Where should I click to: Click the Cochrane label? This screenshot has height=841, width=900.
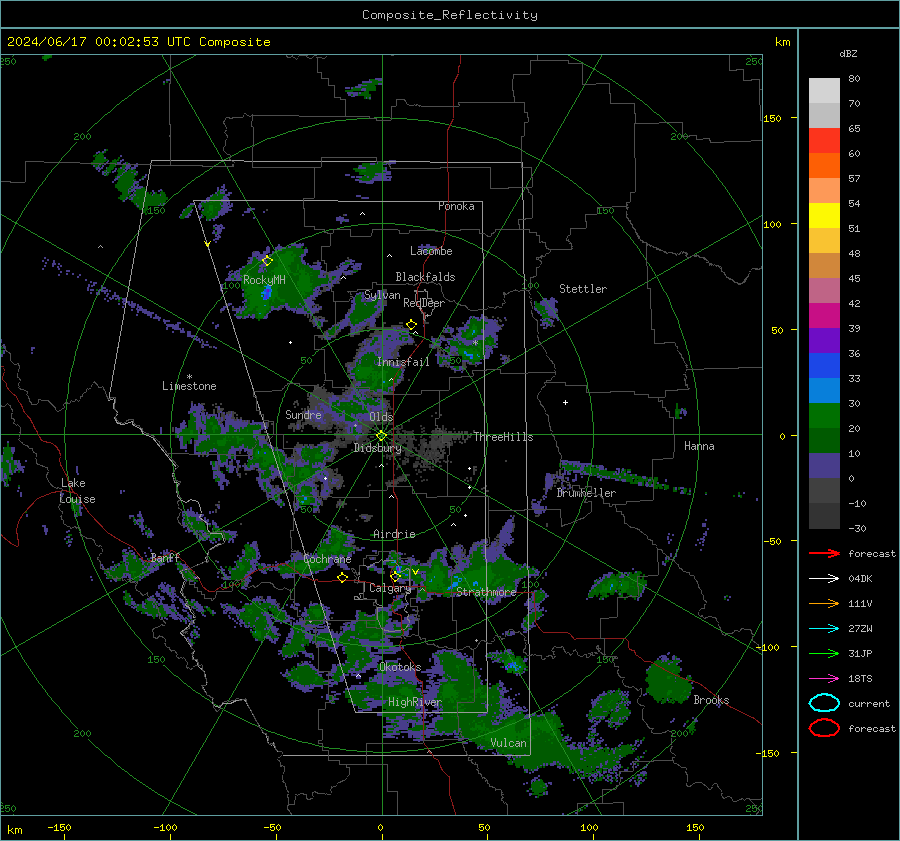click(x=327, y=559)
